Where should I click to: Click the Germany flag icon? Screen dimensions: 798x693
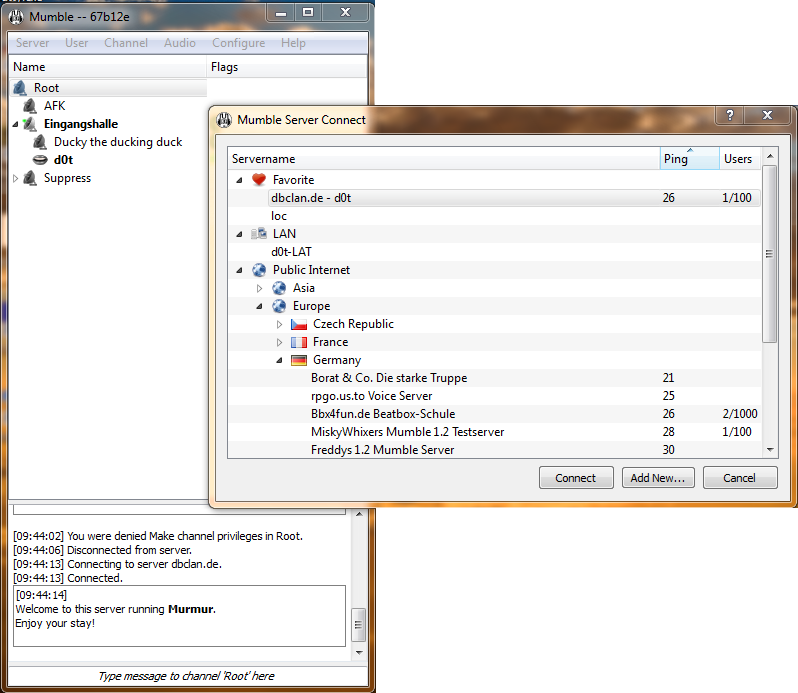click(x=299, y=360)
